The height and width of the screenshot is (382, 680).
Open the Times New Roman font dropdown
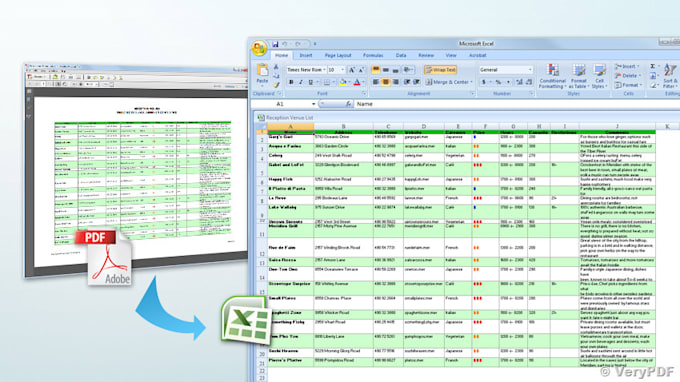[x=324, y=70]
